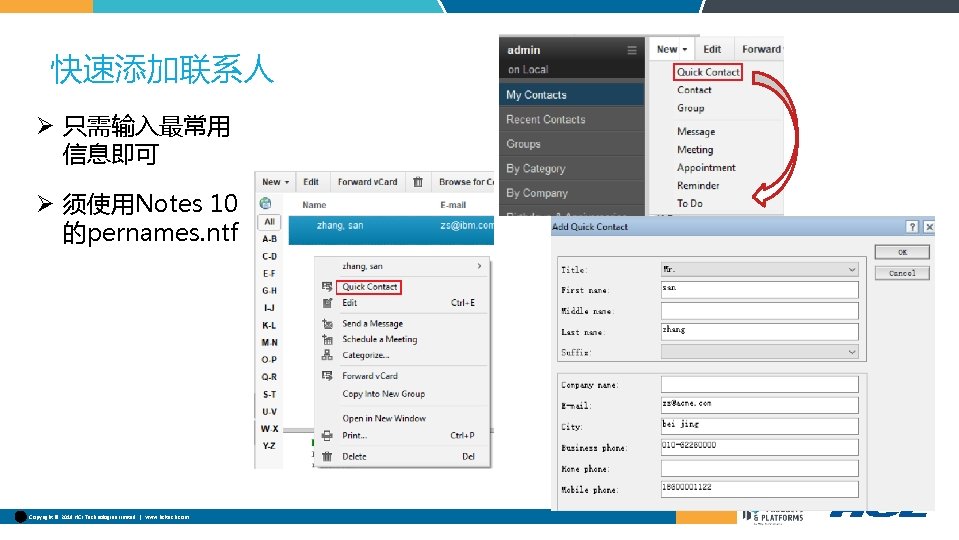Click the Last name field containing zhang
The image size is (959, 540).
coord(760,331)
